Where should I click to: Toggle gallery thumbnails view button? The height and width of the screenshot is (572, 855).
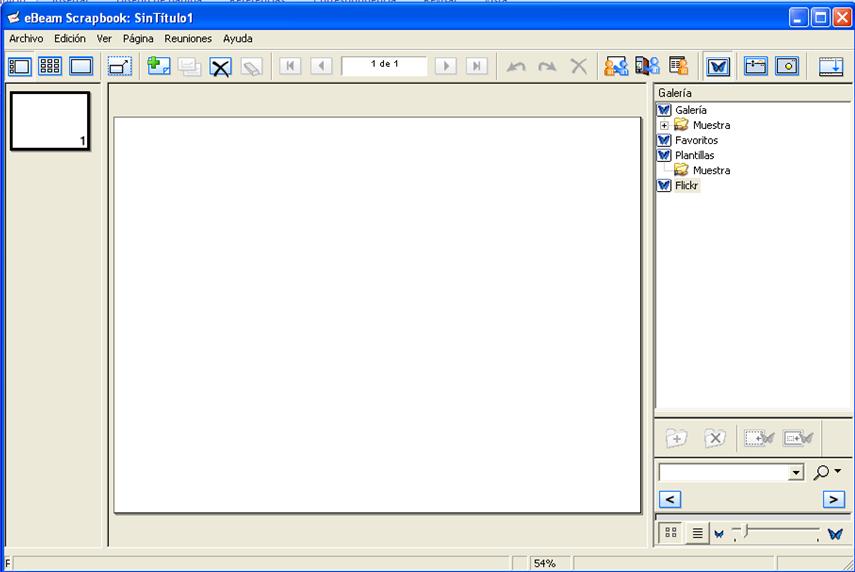tap(671, 534)
